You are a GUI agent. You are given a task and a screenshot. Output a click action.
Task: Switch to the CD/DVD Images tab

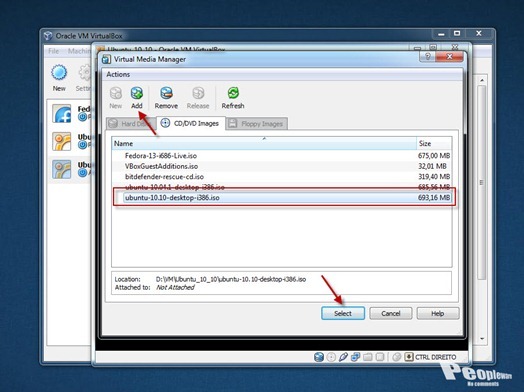coord(190,123)
